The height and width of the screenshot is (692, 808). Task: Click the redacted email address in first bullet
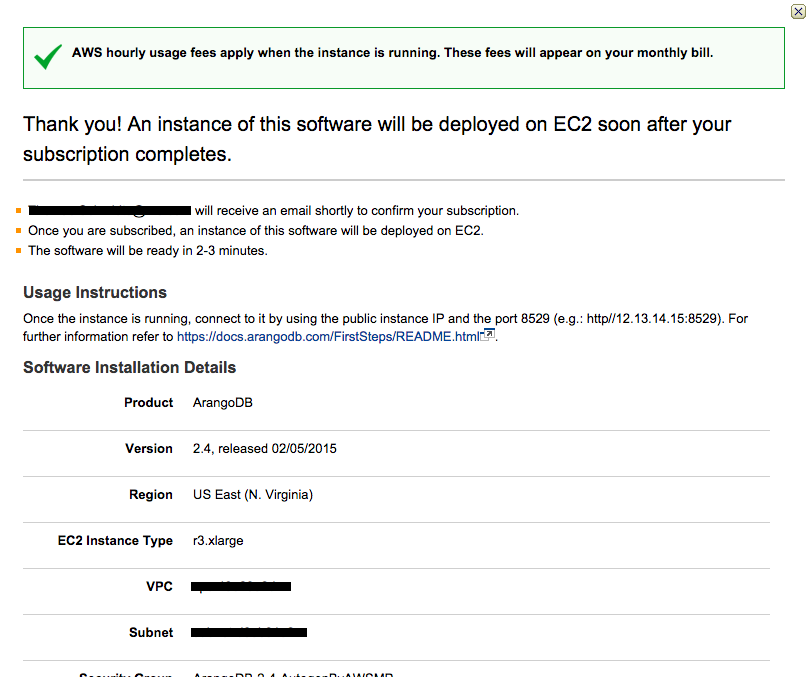point(110,211)
